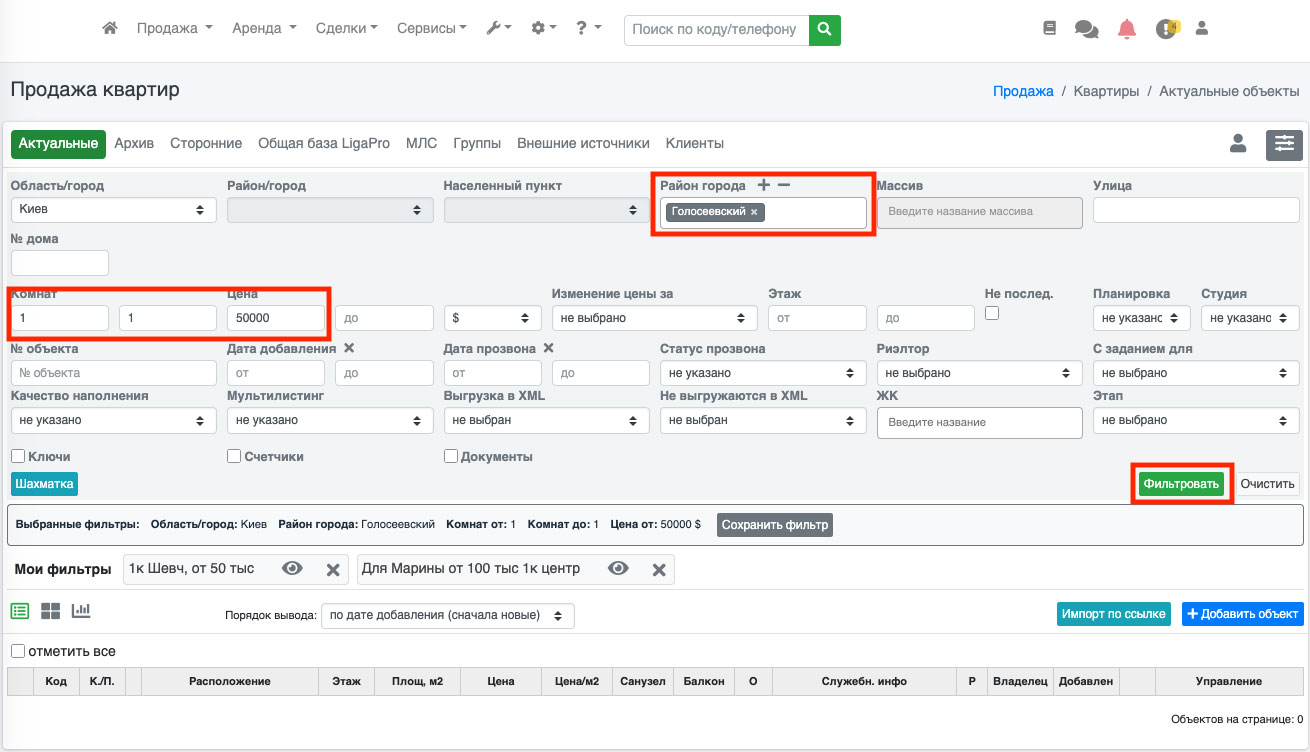Enable the Ключи checkbox

pos(18,456)
